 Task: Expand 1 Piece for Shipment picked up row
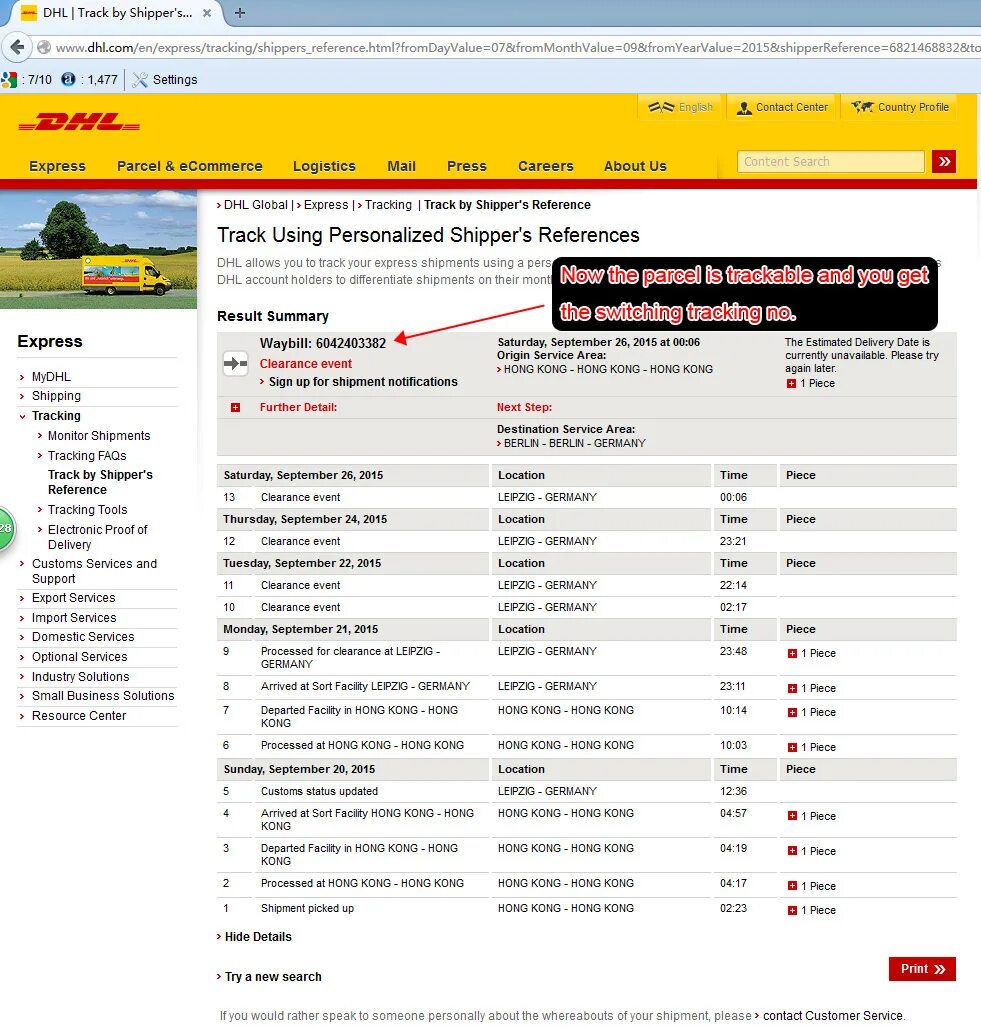point(792,910)
